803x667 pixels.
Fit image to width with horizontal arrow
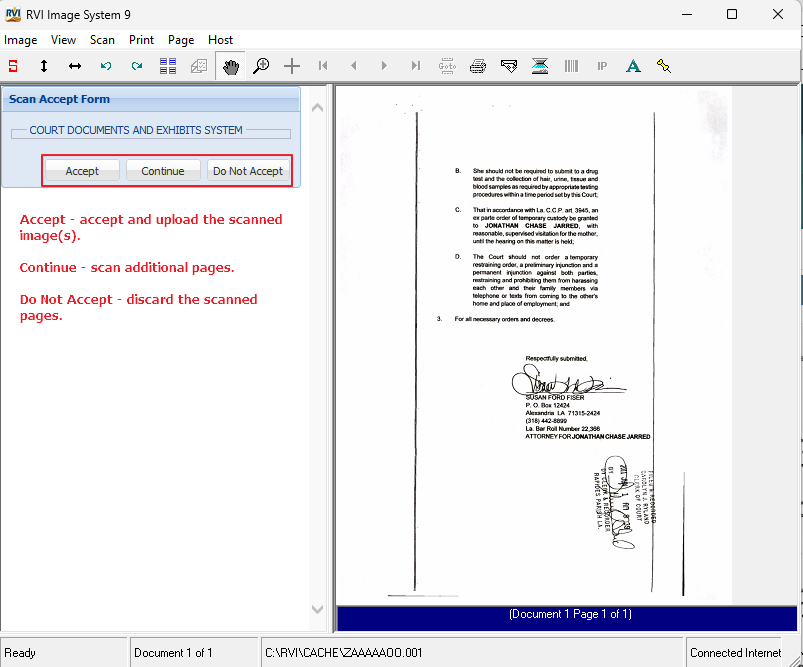pos(75,66)
